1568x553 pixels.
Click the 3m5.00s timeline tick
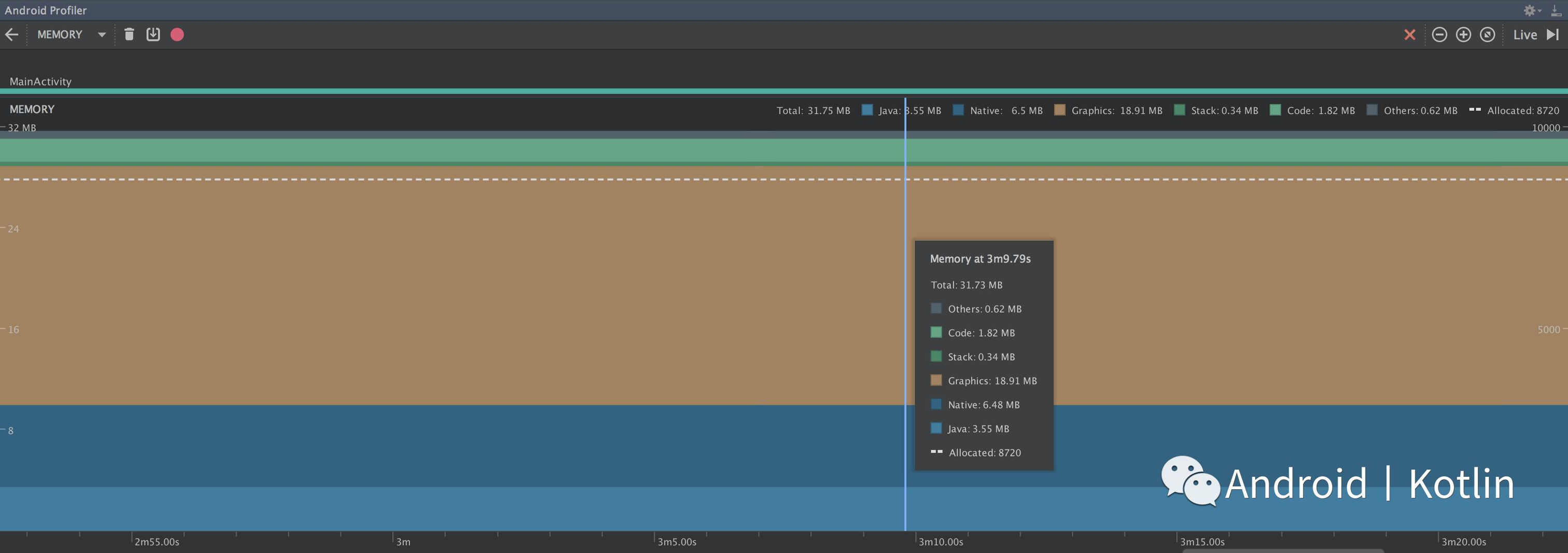[x=676, y=542]
